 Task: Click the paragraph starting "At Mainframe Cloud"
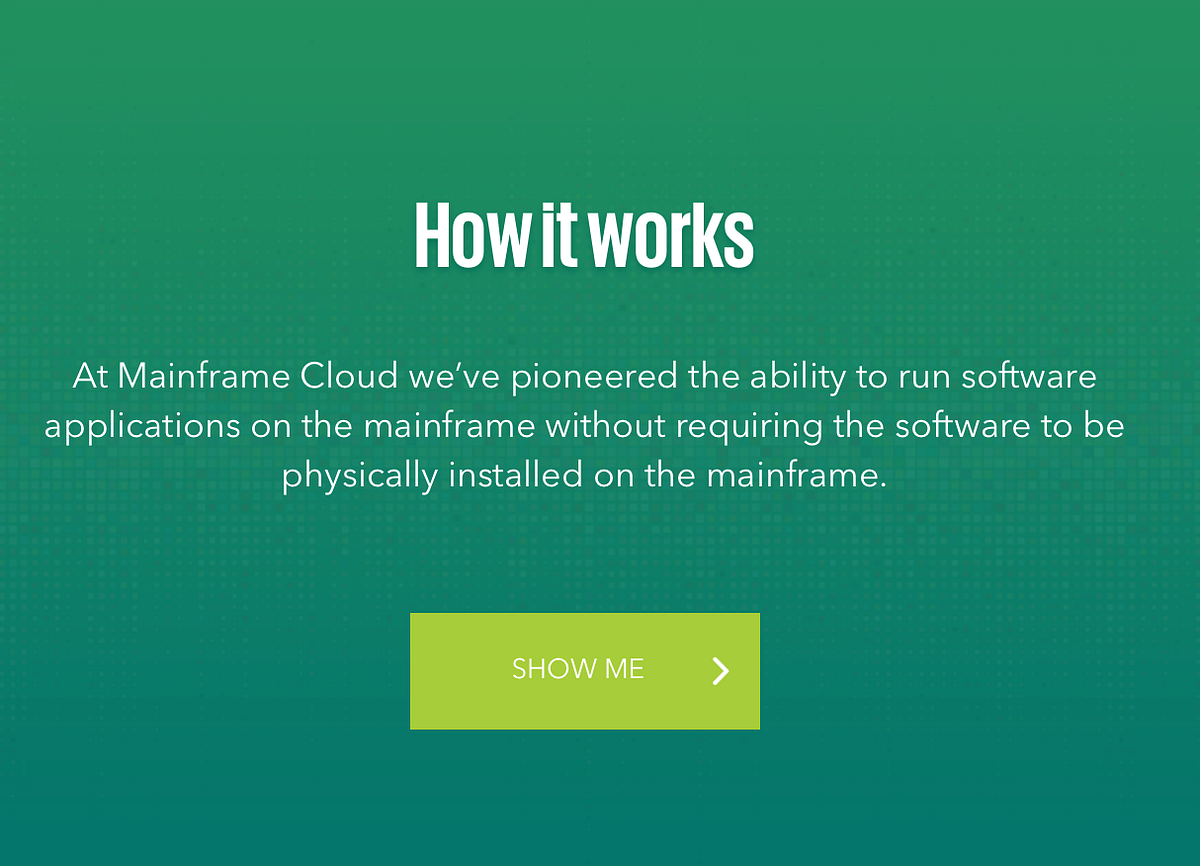pyautogui.click(x=585, y=426)
